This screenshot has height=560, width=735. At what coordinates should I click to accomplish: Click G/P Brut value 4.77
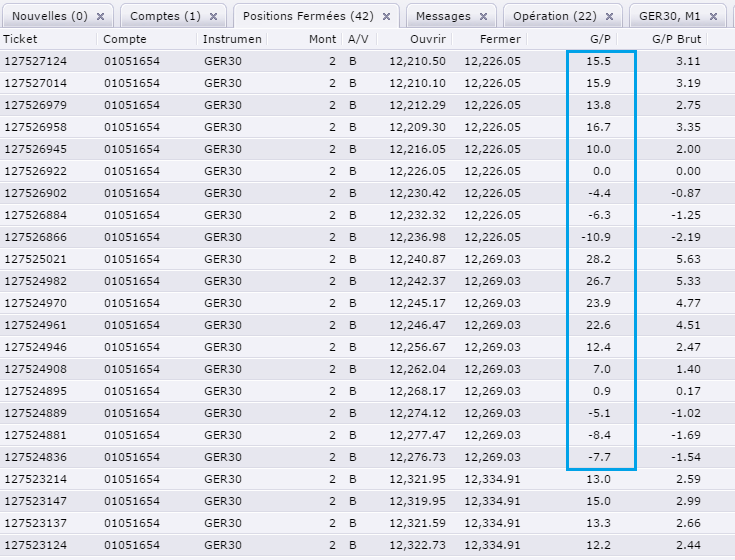coord(688,303)
